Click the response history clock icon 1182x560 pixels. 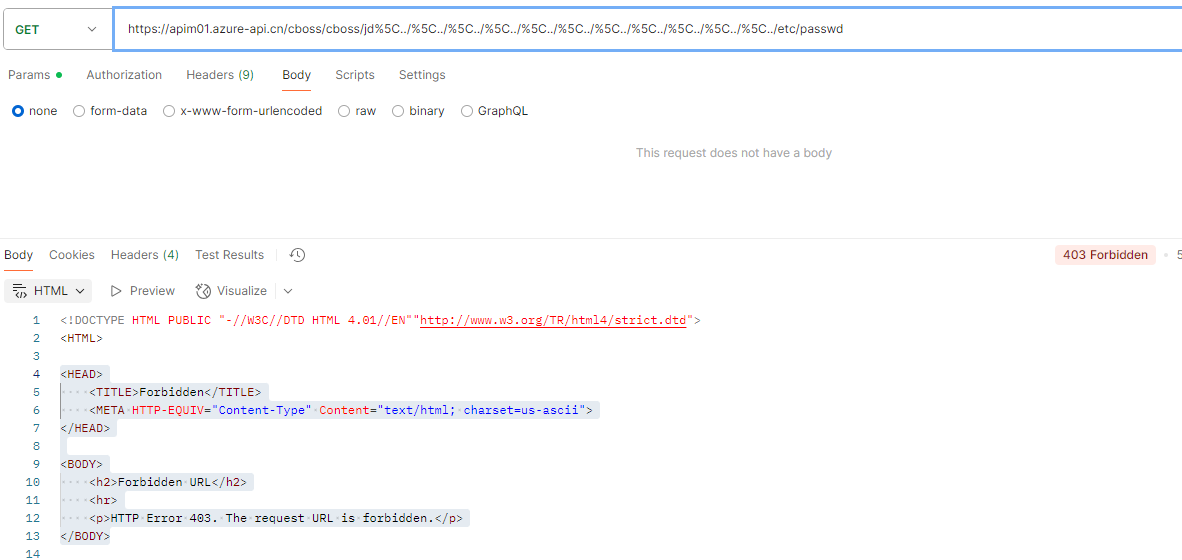click(298, 255)
